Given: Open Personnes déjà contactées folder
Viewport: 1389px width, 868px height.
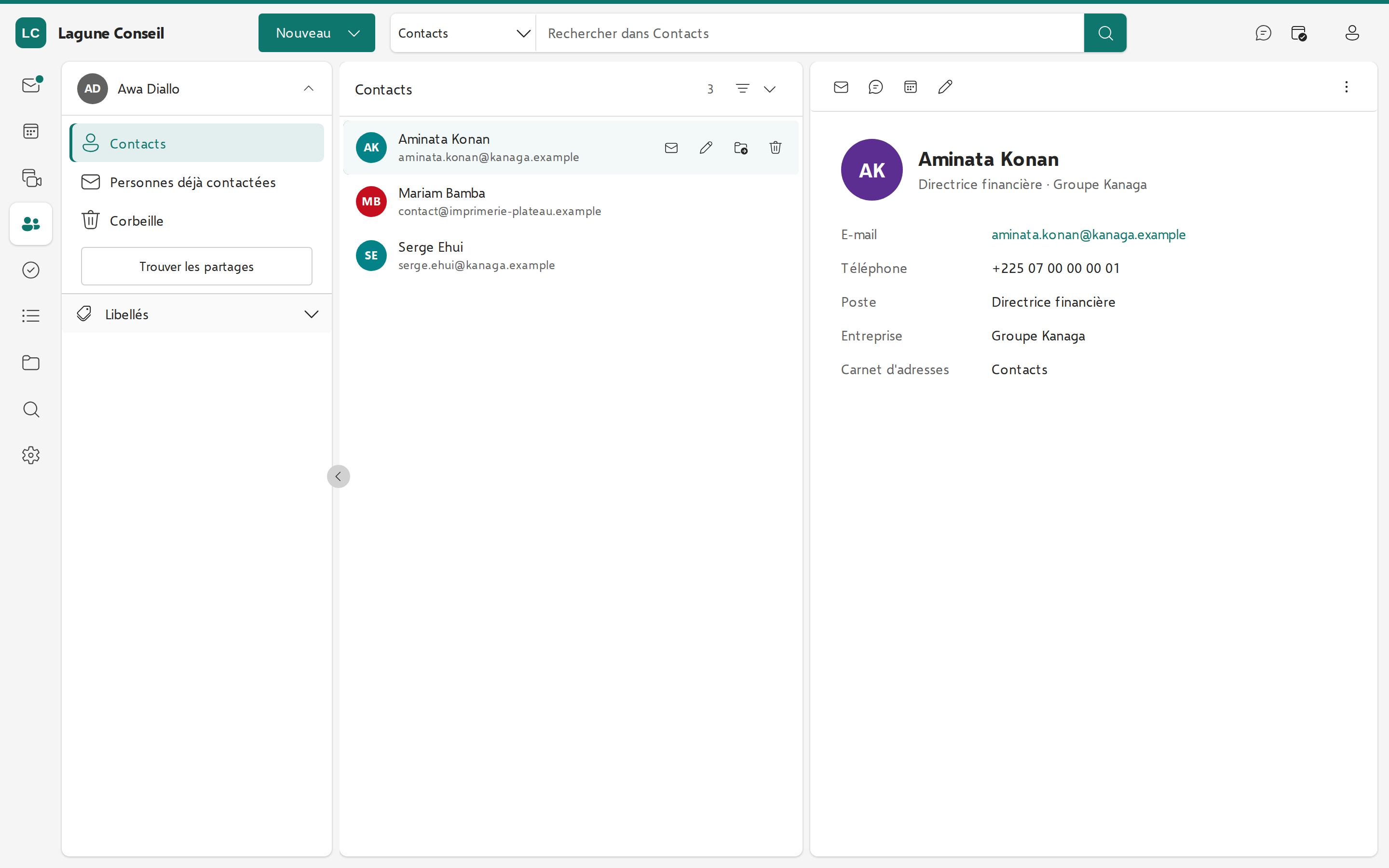Looking at the screenshot, I should point(197,183).
